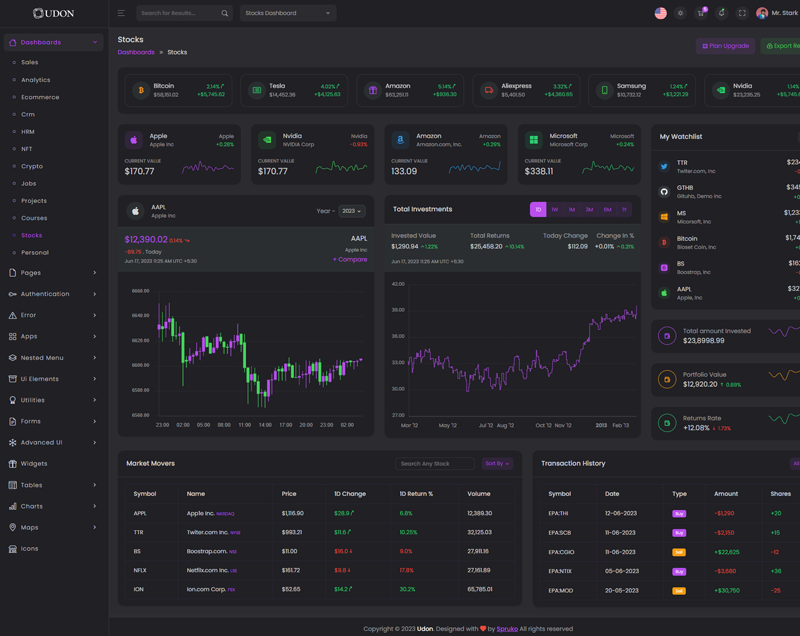Click the Compare link
The height and width of the screenshot is (636, 800).
(350, 259)
